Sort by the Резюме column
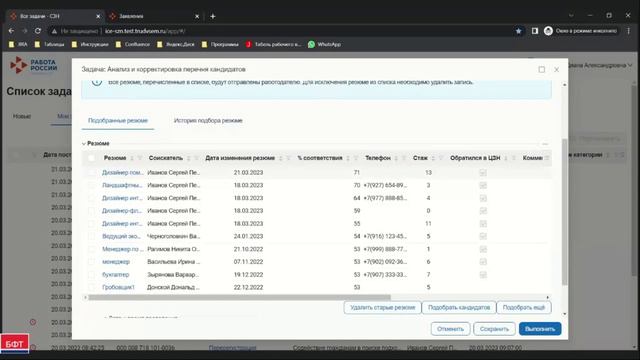The image size is (640, 360). (132, 158)
